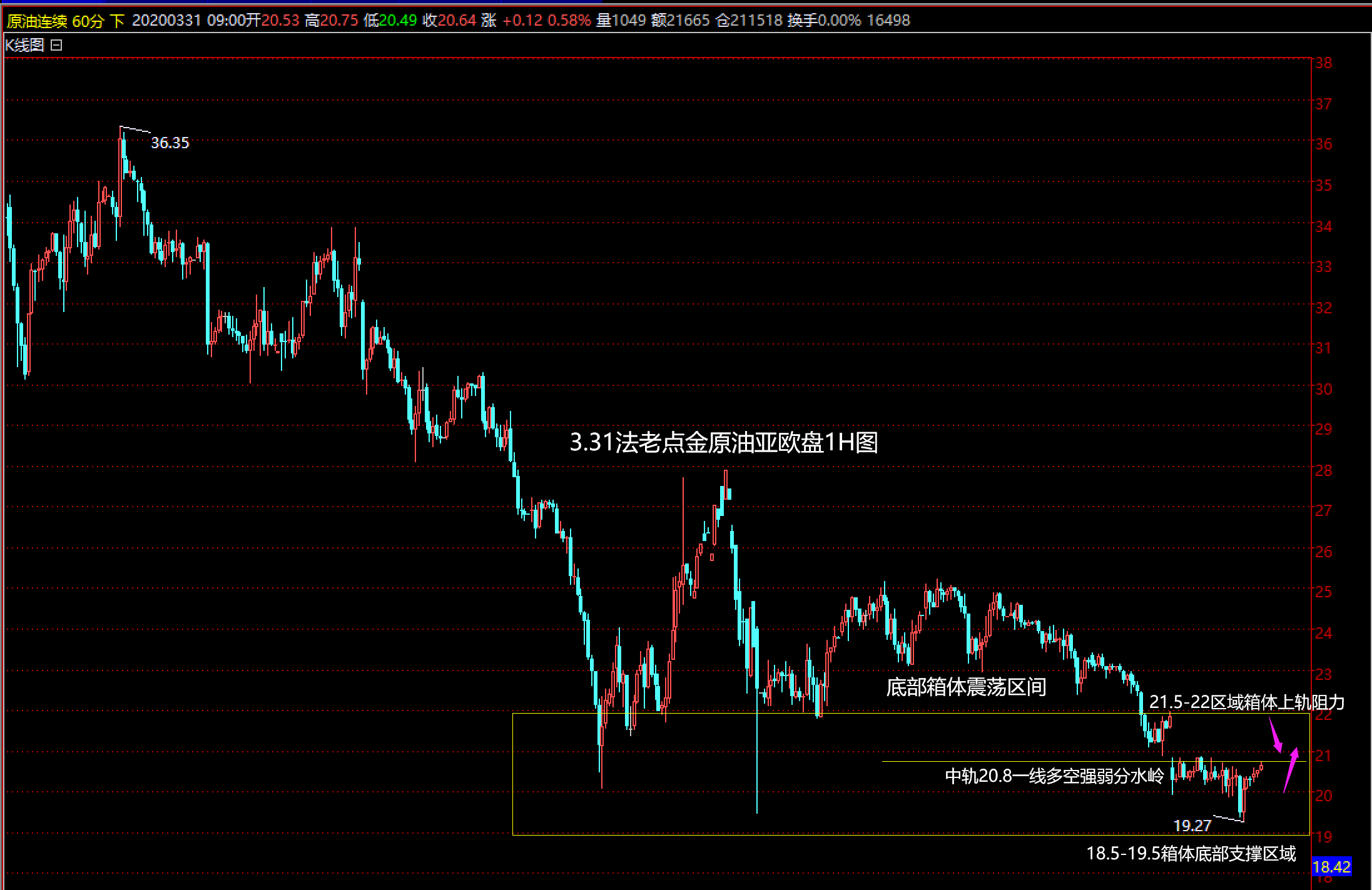Click the closing price 20.64 value

[457, 21]
